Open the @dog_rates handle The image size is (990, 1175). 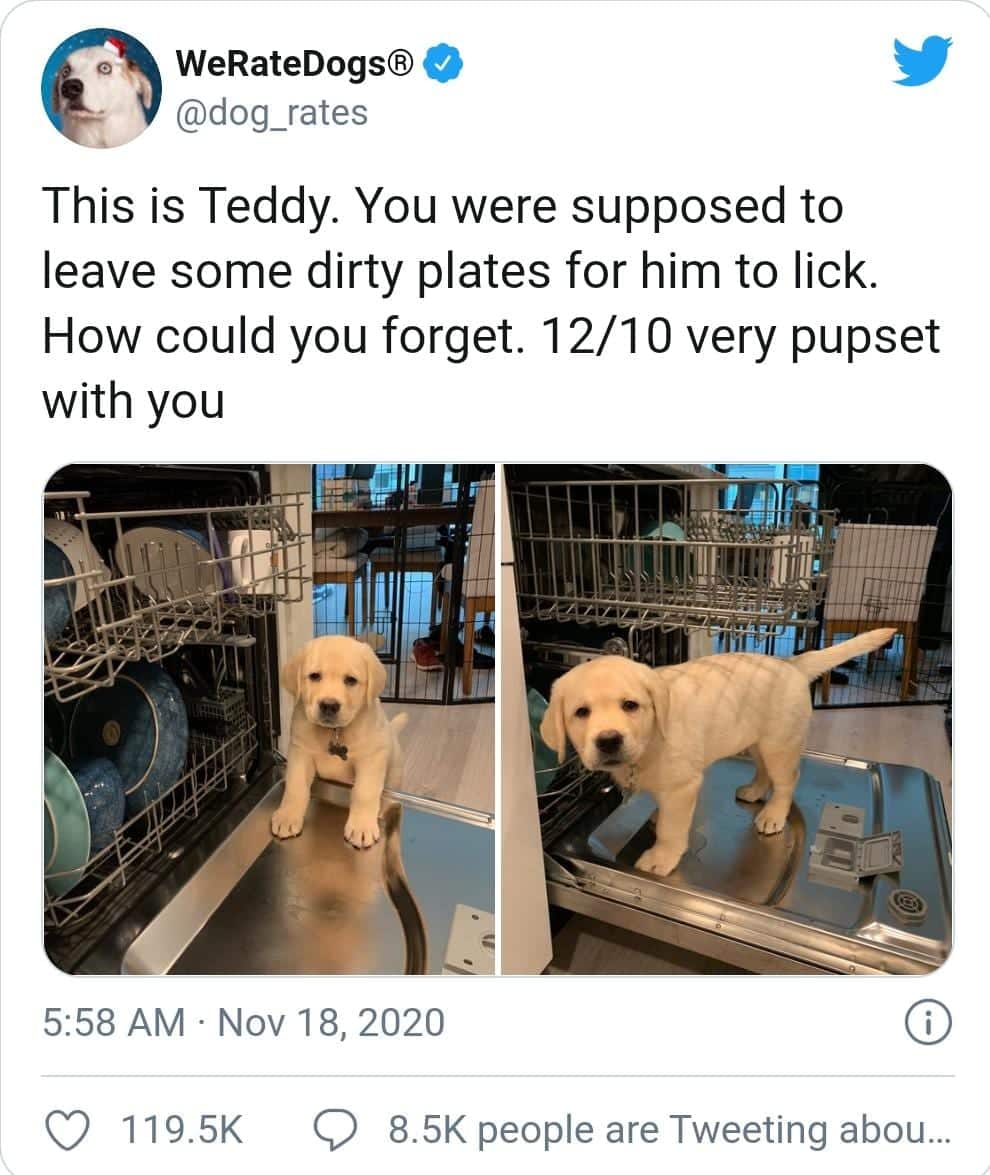272,113
